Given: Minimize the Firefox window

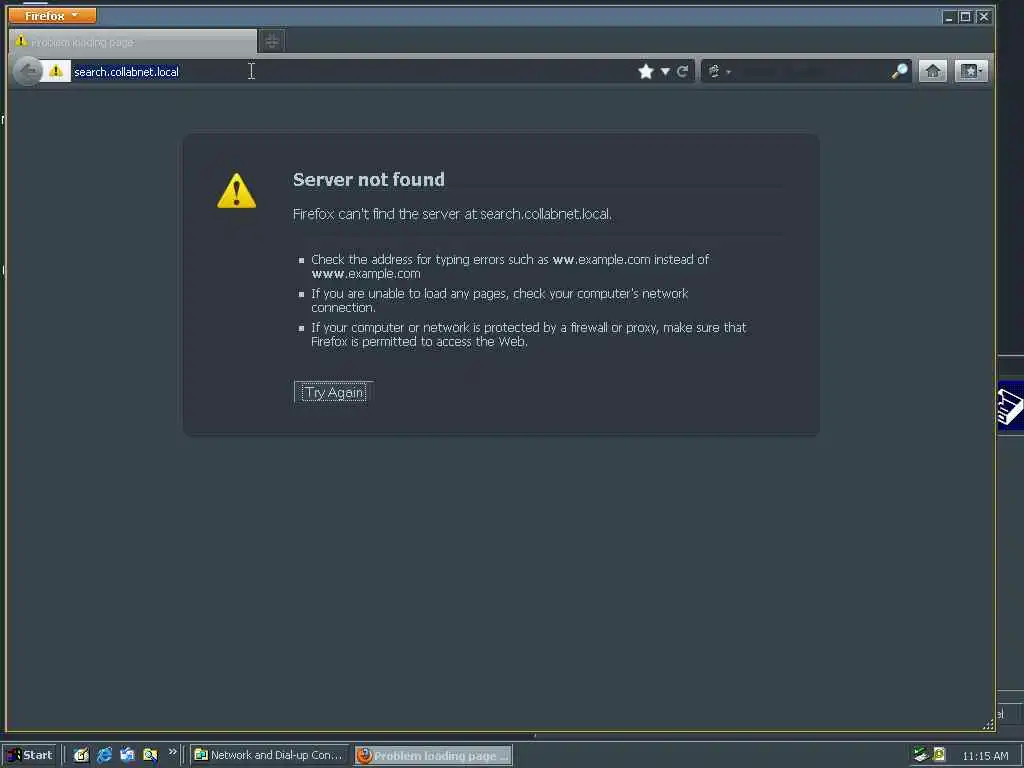Looking at the screenshot, I should (x=949, y=18).
